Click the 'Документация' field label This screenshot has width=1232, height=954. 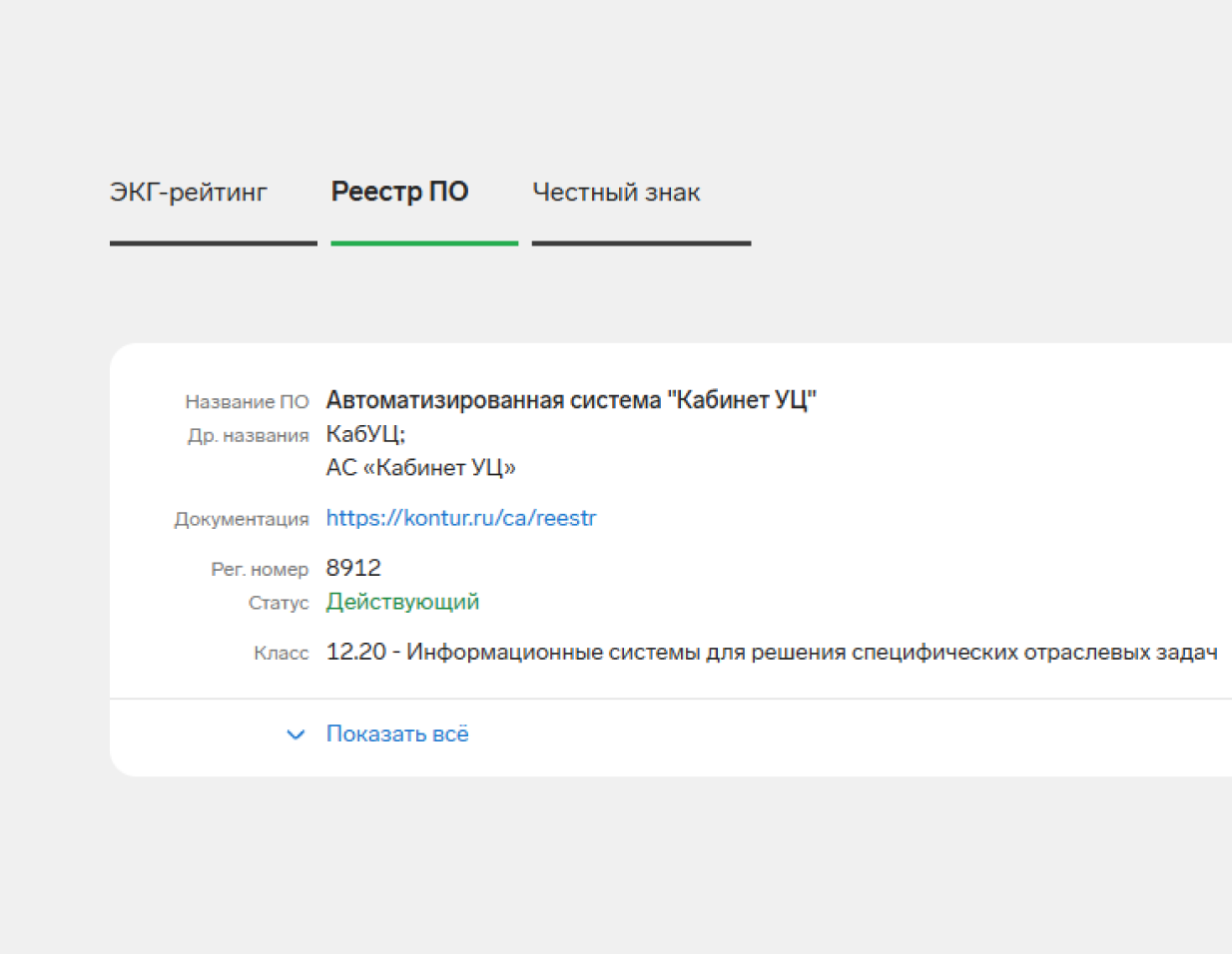[x=241, y=520]
